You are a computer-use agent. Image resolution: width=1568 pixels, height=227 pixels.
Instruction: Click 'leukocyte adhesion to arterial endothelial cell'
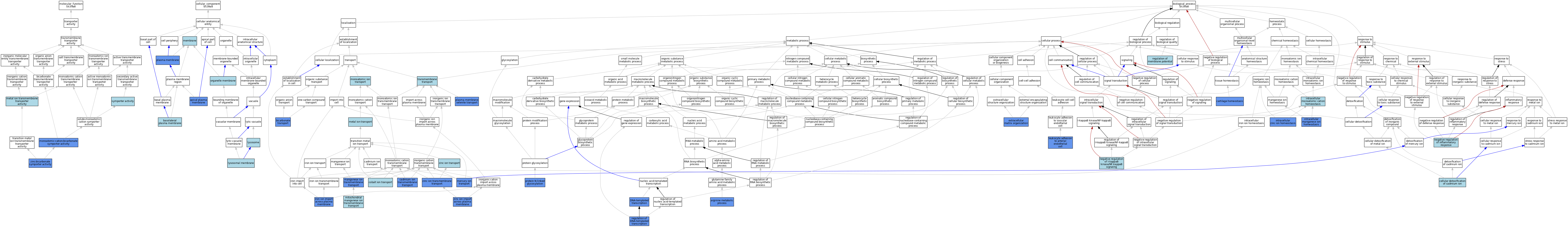[1060, 142]
